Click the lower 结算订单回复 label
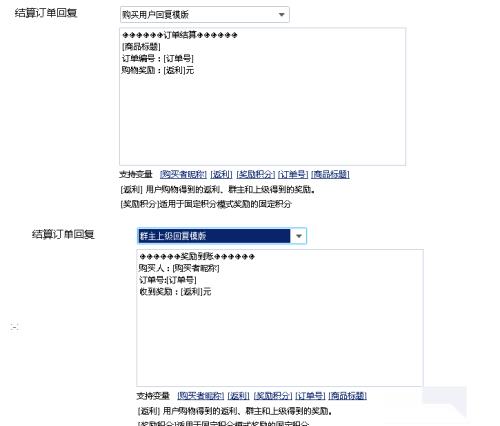 [x=63, y=234]
